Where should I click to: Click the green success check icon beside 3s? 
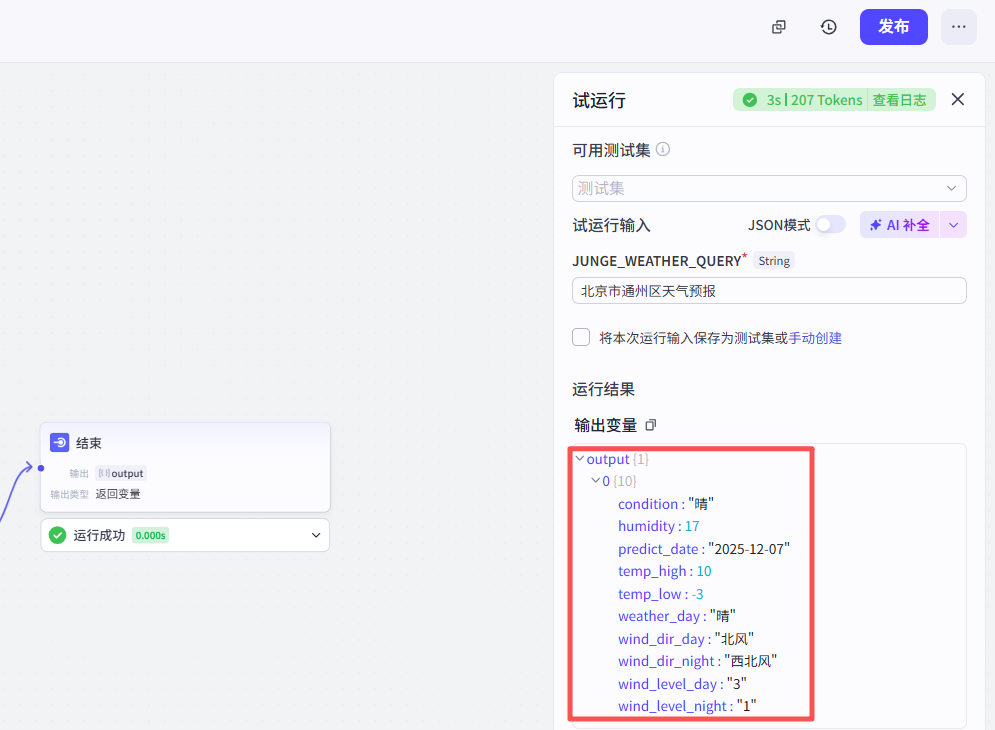click(749, 100)
